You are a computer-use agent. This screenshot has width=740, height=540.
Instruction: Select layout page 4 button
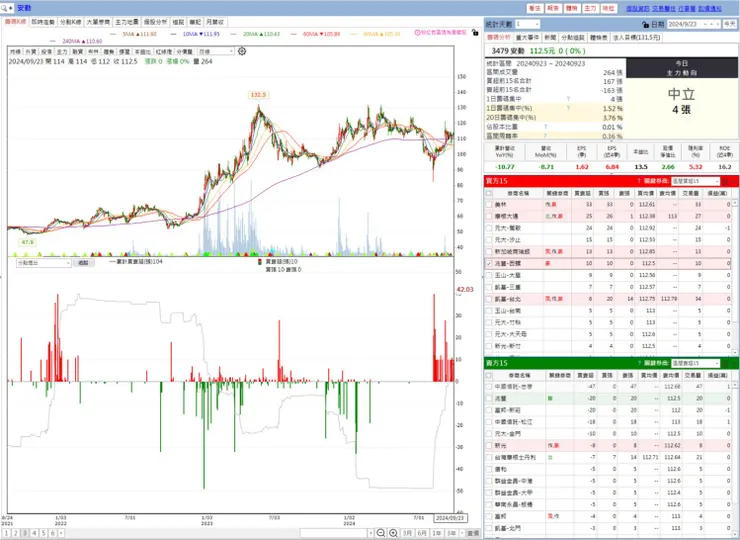click(x=34, y=533)
